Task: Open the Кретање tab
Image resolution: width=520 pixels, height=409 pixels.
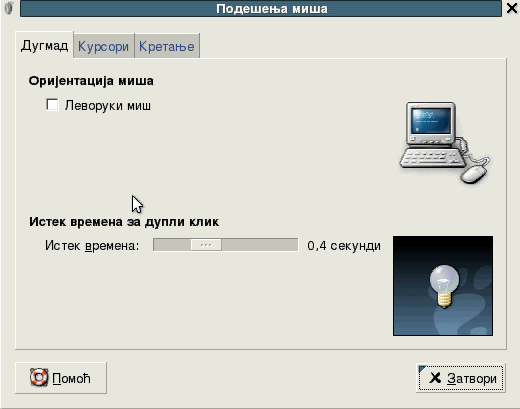Action: [167, 46]
